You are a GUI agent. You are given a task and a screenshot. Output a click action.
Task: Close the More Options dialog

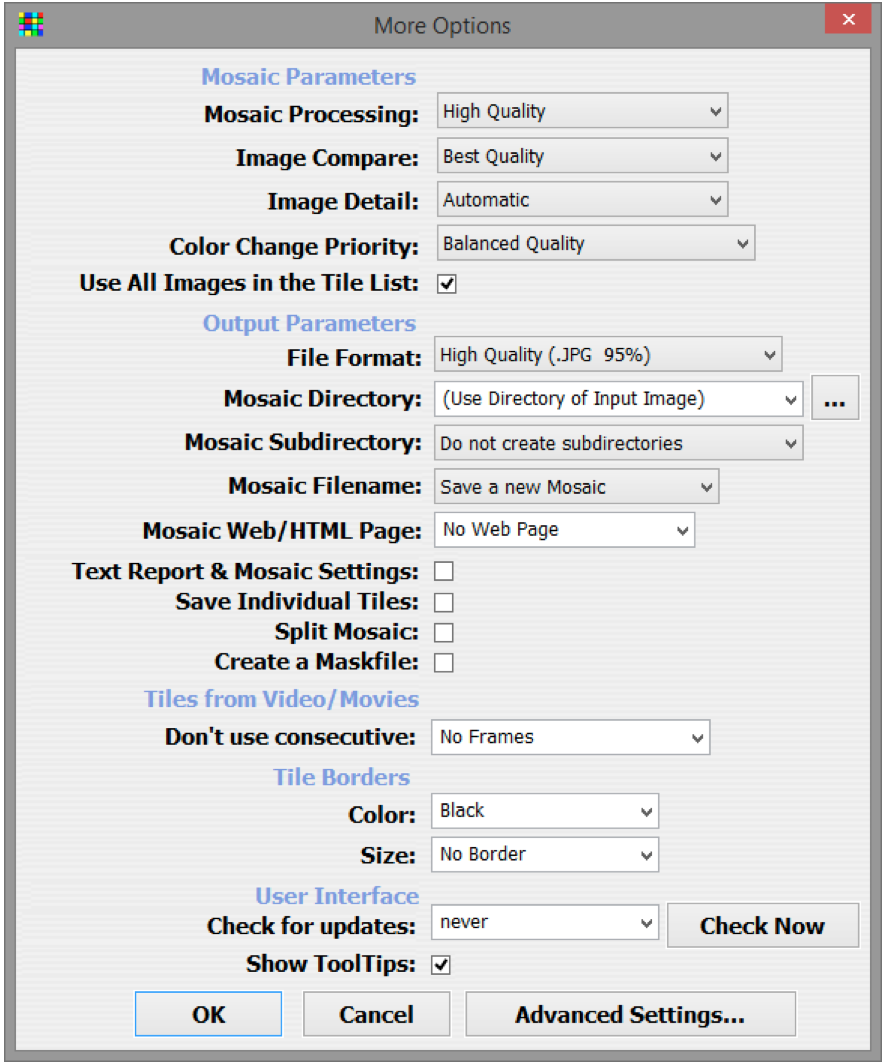pos(848,19)
